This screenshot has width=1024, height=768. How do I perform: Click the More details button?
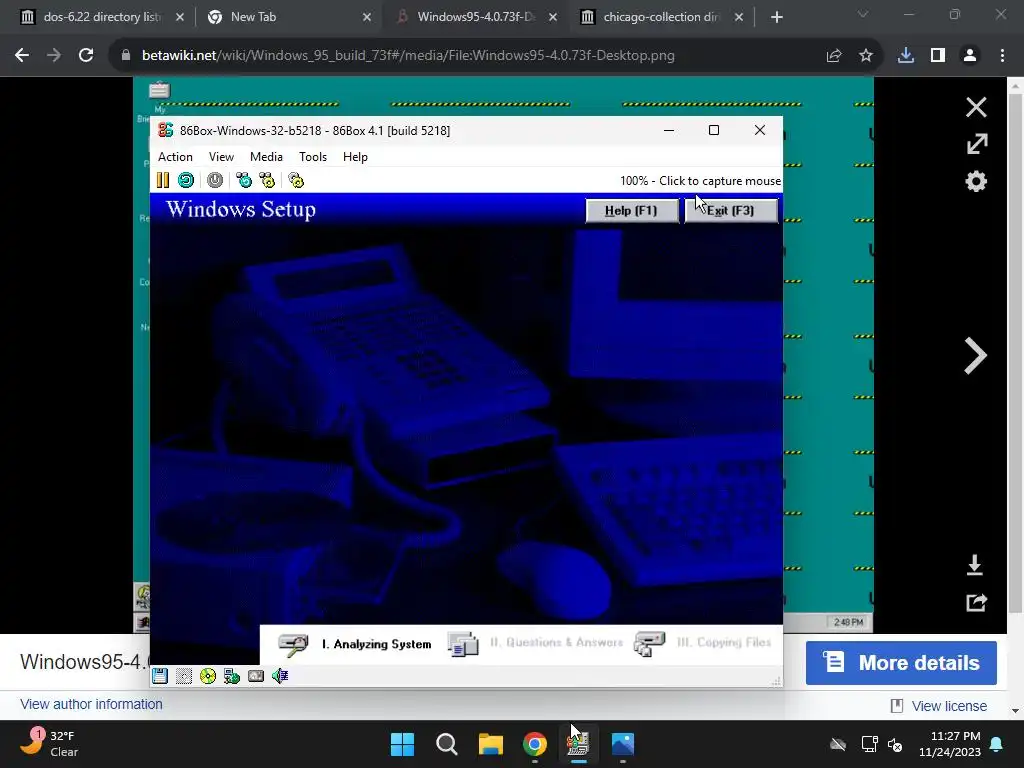pos(901,663)
